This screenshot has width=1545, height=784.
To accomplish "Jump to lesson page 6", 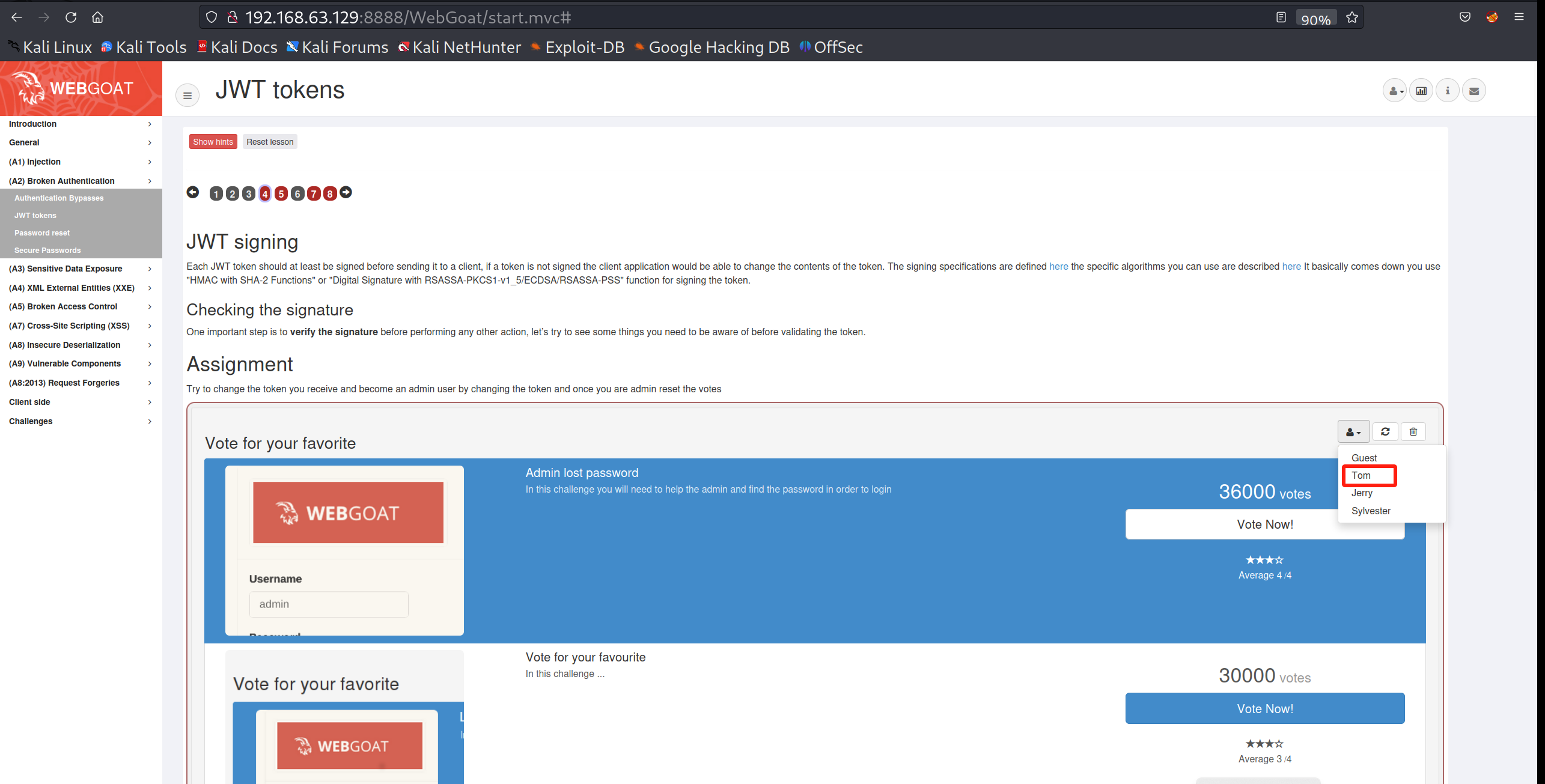I will (x=297, y=193).
